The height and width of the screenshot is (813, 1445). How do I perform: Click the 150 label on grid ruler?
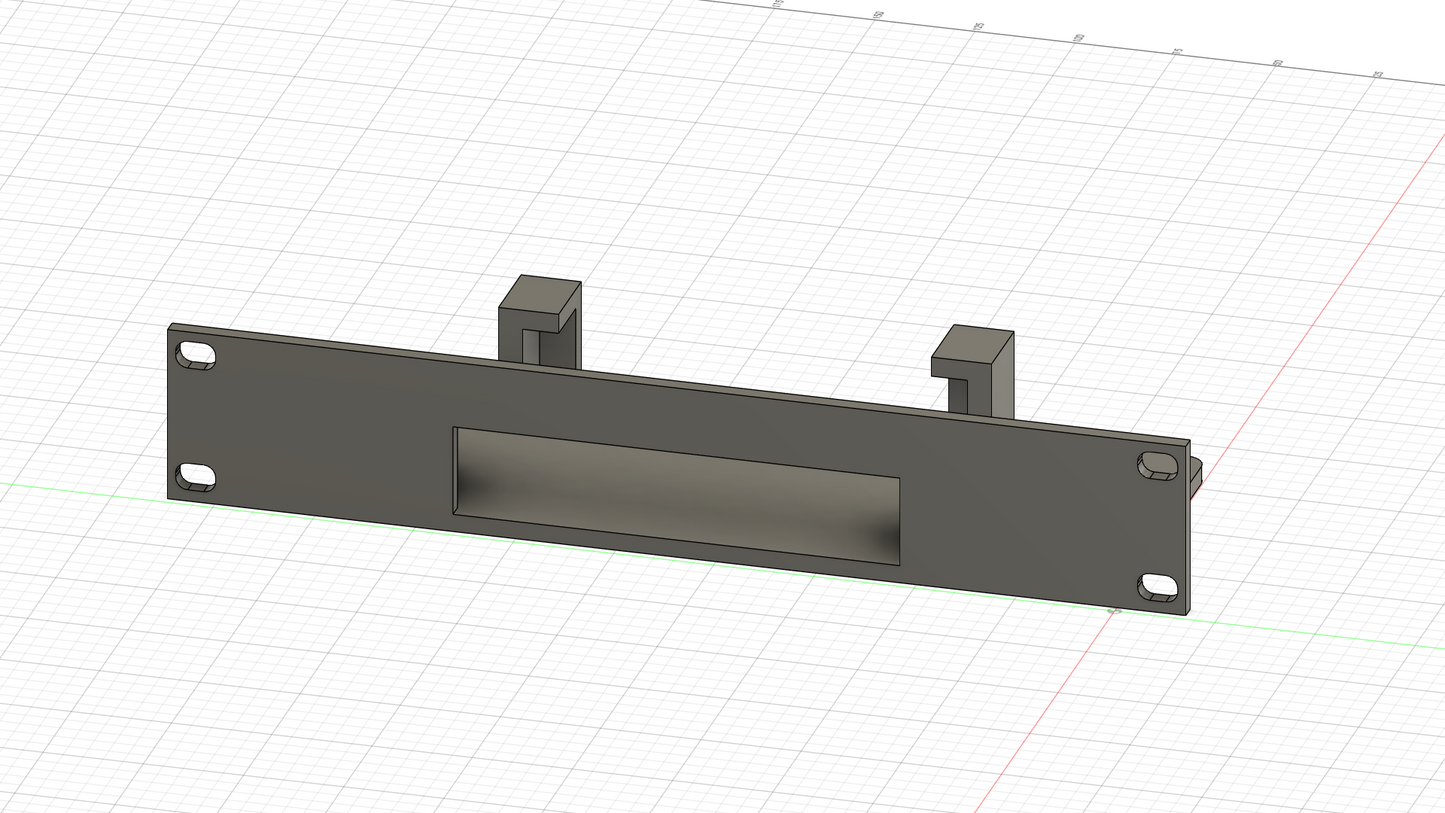pos(878,15)
